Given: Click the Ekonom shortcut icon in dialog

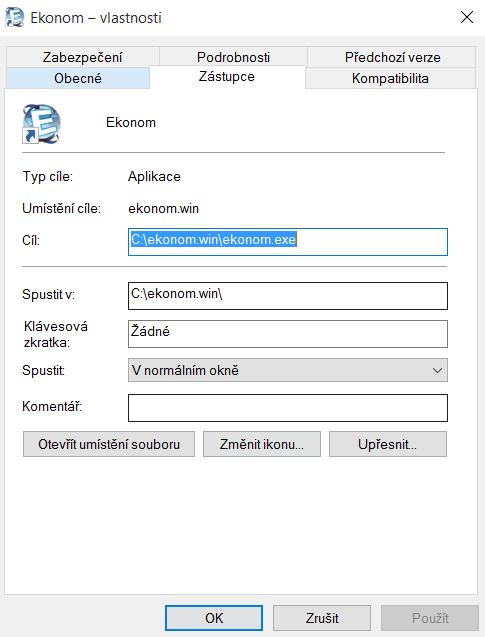Looking at the screenshot, I should click(41, 124).
